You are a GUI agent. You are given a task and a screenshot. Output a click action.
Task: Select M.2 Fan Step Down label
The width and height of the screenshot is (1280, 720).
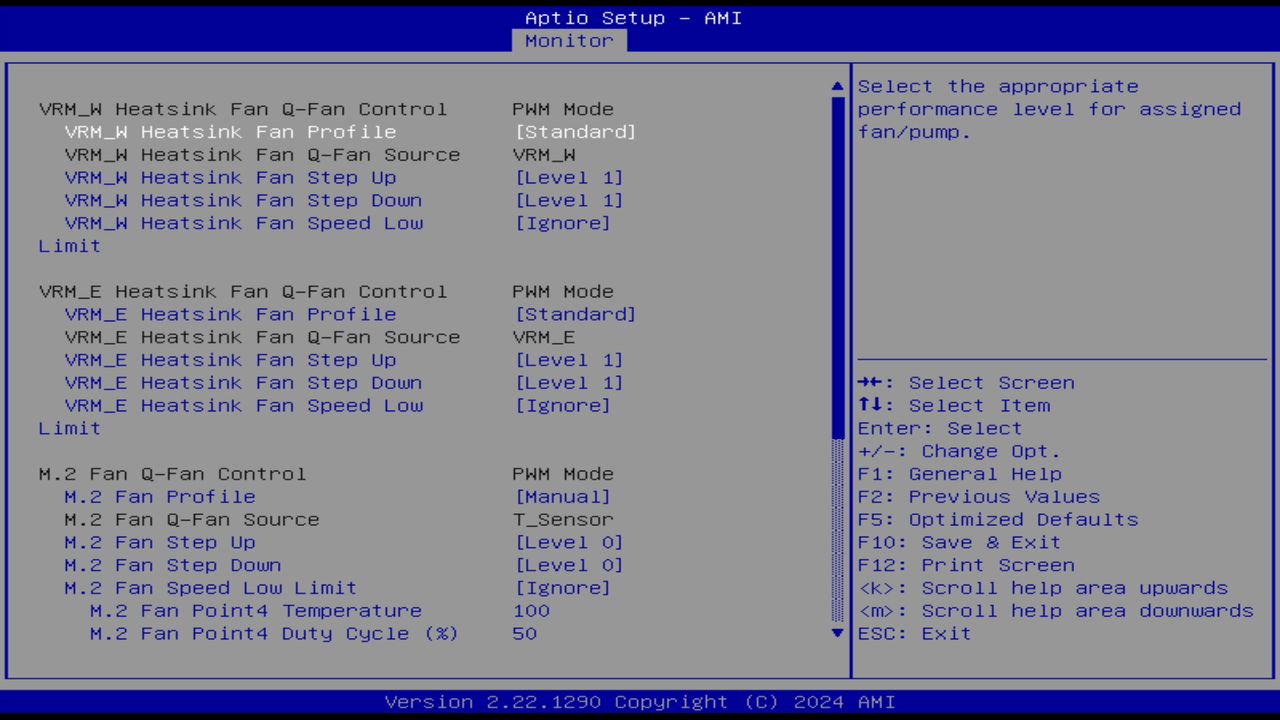[x=173, y=566]
